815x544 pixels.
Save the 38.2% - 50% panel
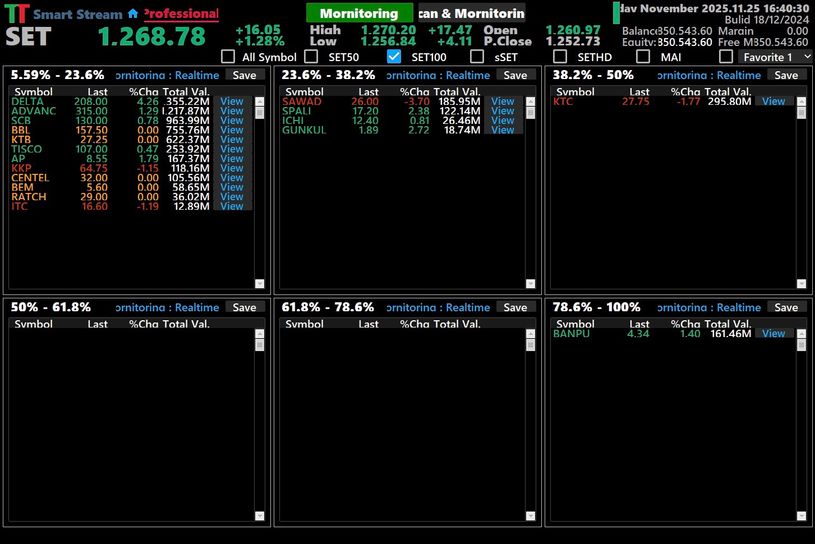[x=786, y=75]
